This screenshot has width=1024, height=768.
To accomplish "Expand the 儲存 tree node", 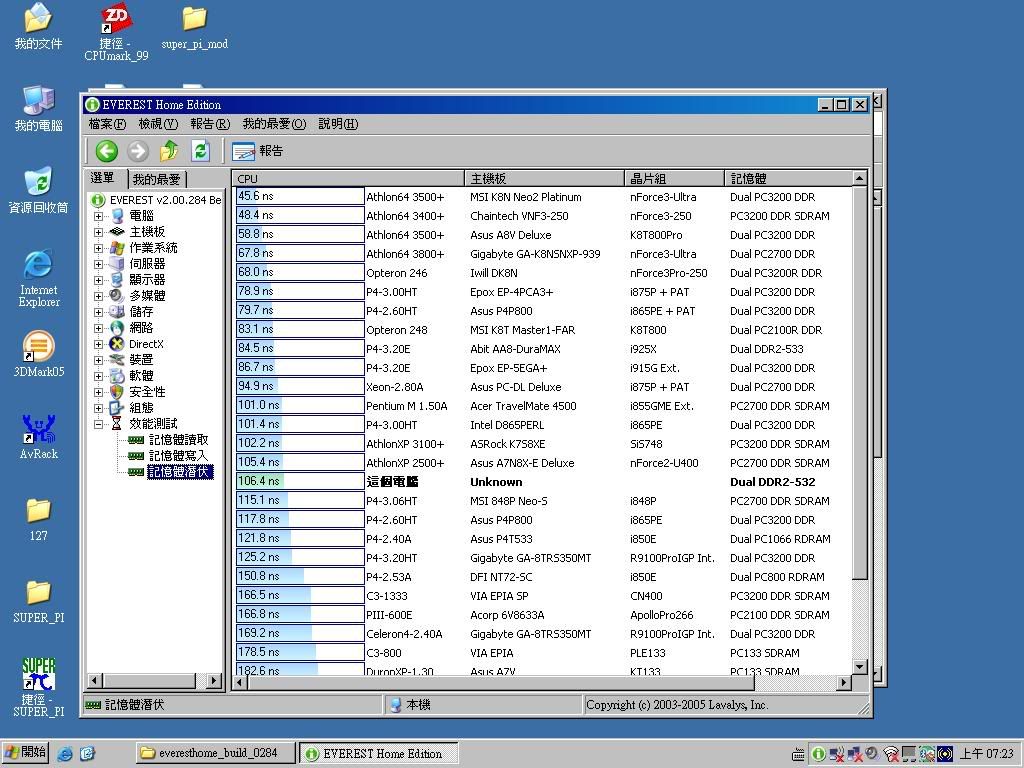I will [x=98, y=312].
